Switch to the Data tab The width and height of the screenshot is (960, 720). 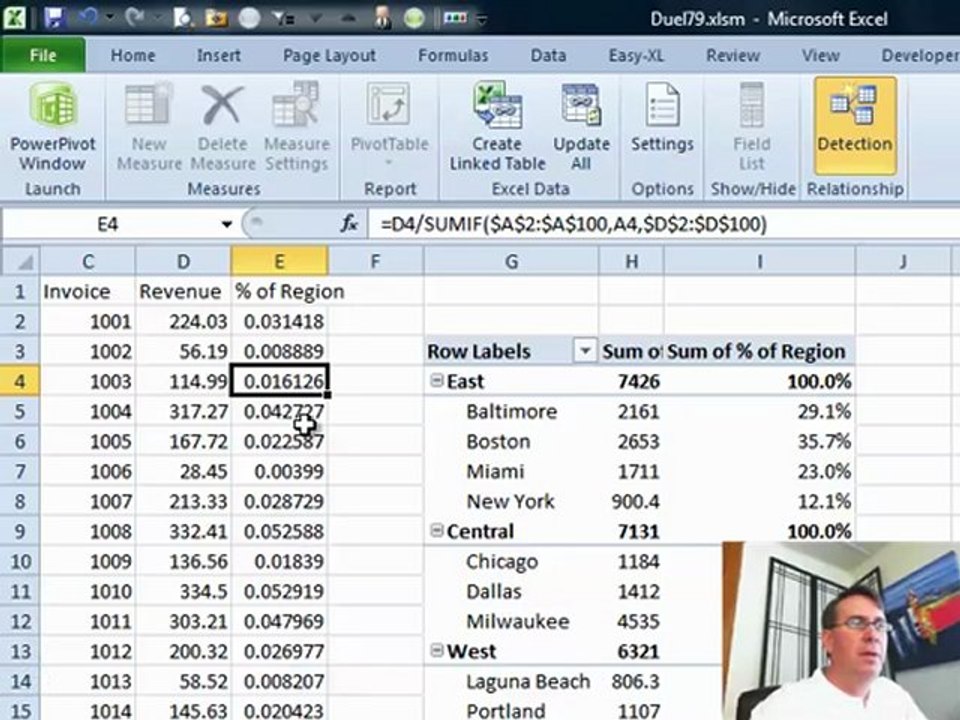(548, 56)
